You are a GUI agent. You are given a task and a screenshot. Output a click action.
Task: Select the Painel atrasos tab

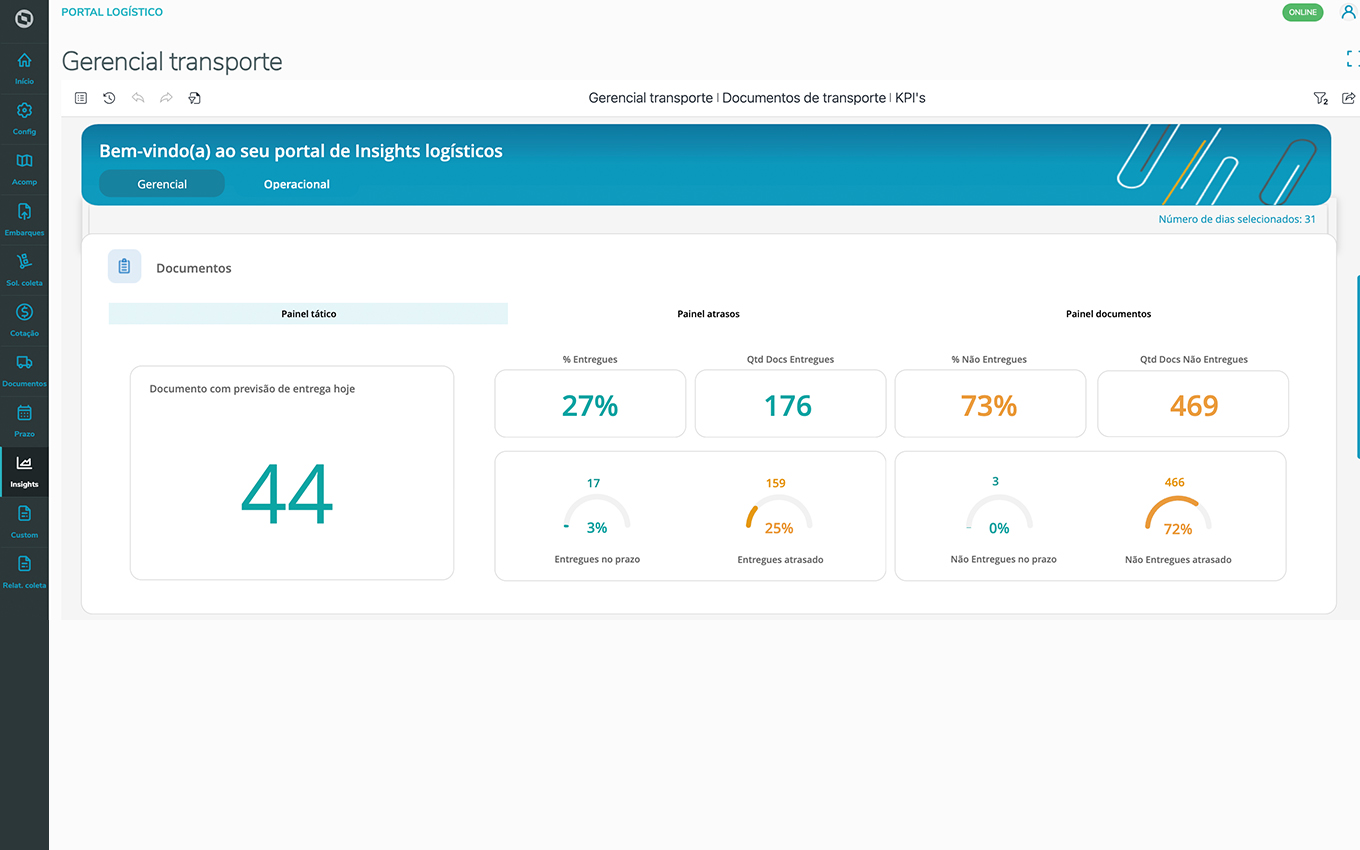pyautogui.click(x=708, y=314)
